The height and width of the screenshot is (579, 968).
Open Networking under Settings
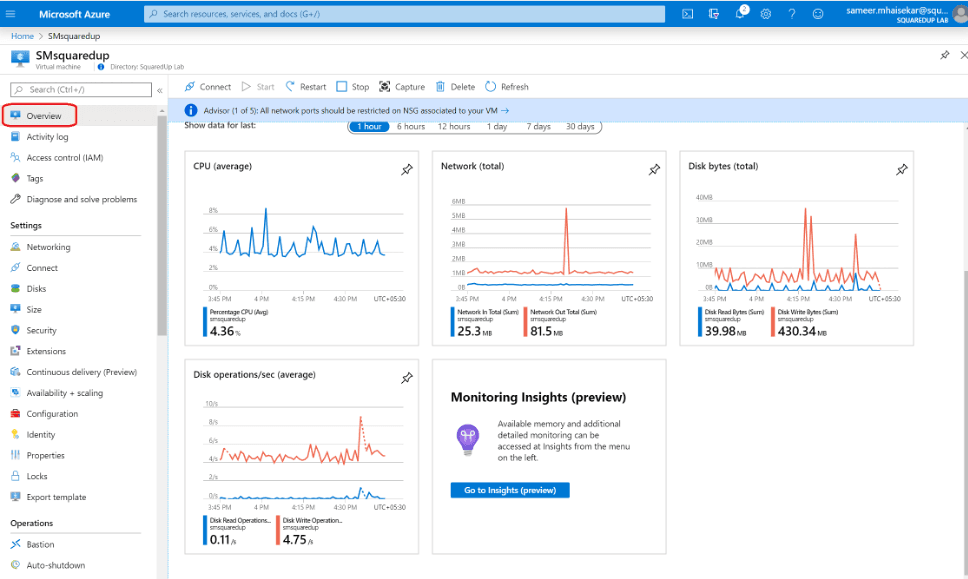(x=48, y=247)
